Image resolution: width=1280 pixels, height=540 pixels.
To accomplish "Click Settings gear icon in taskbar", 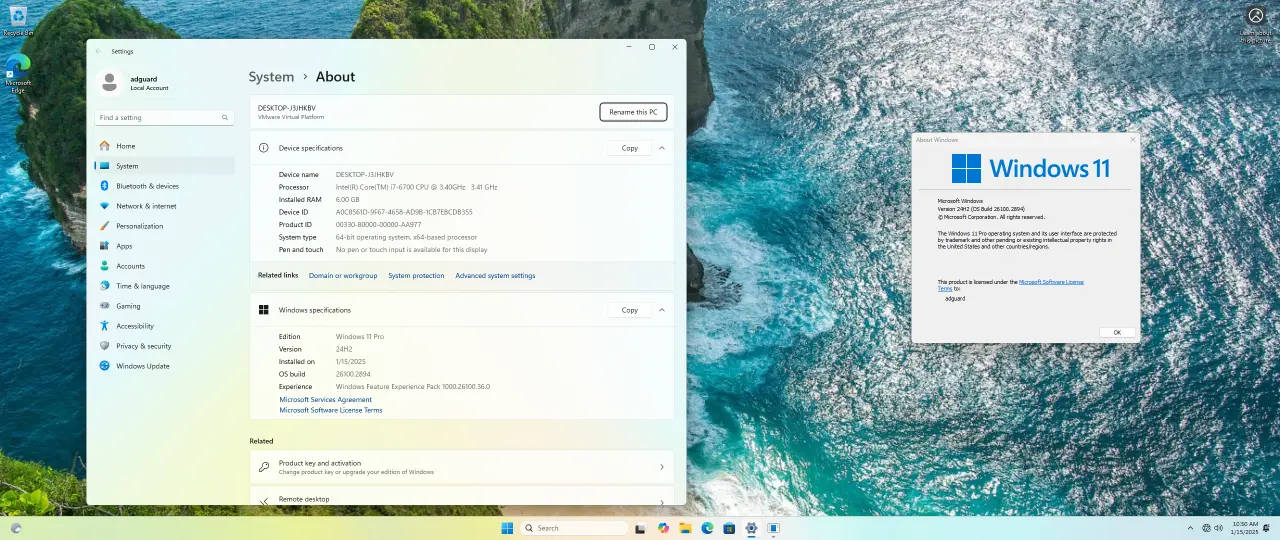I will (751, 528).
